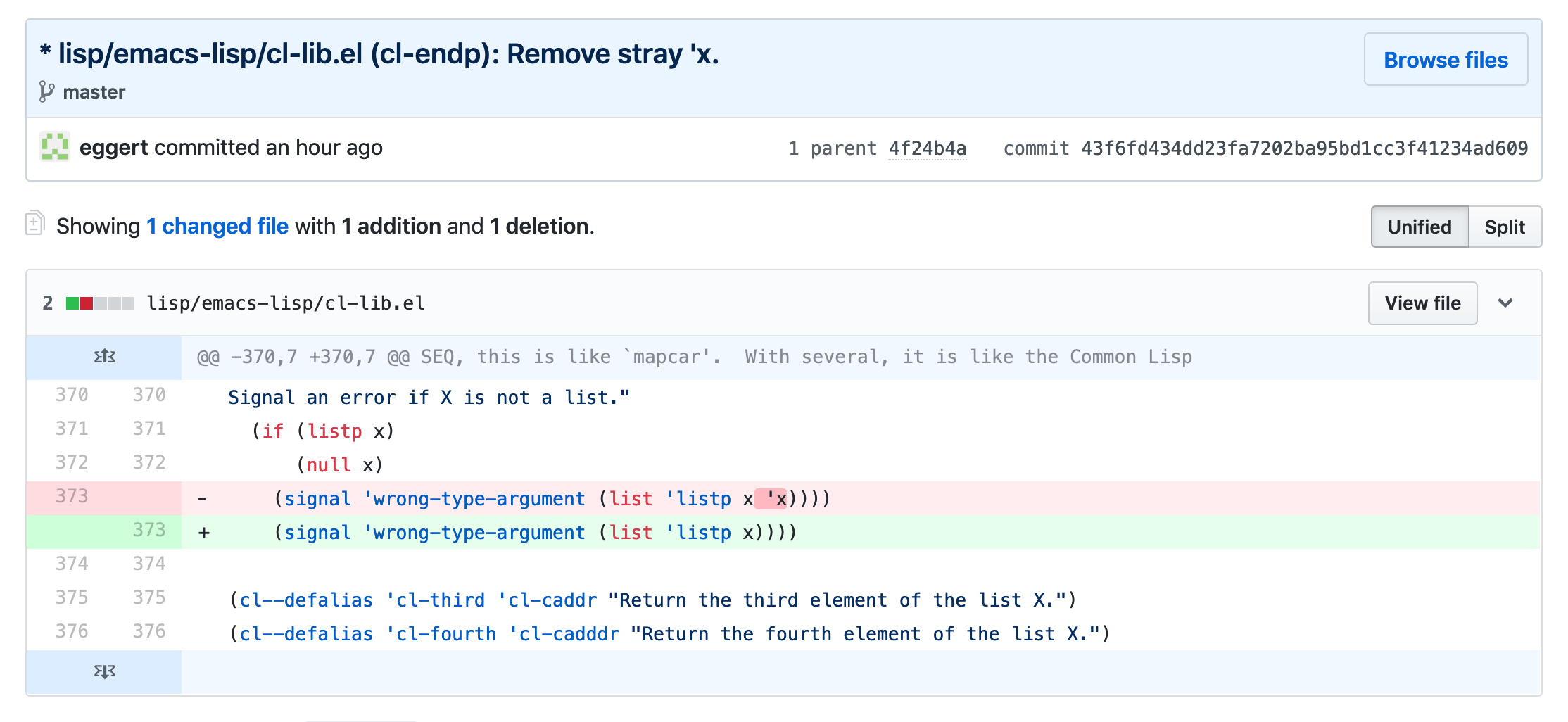This screenshot has height=722, width=1568.
Task: Click the green addition square in diffstat
Action: click(72, 303)
